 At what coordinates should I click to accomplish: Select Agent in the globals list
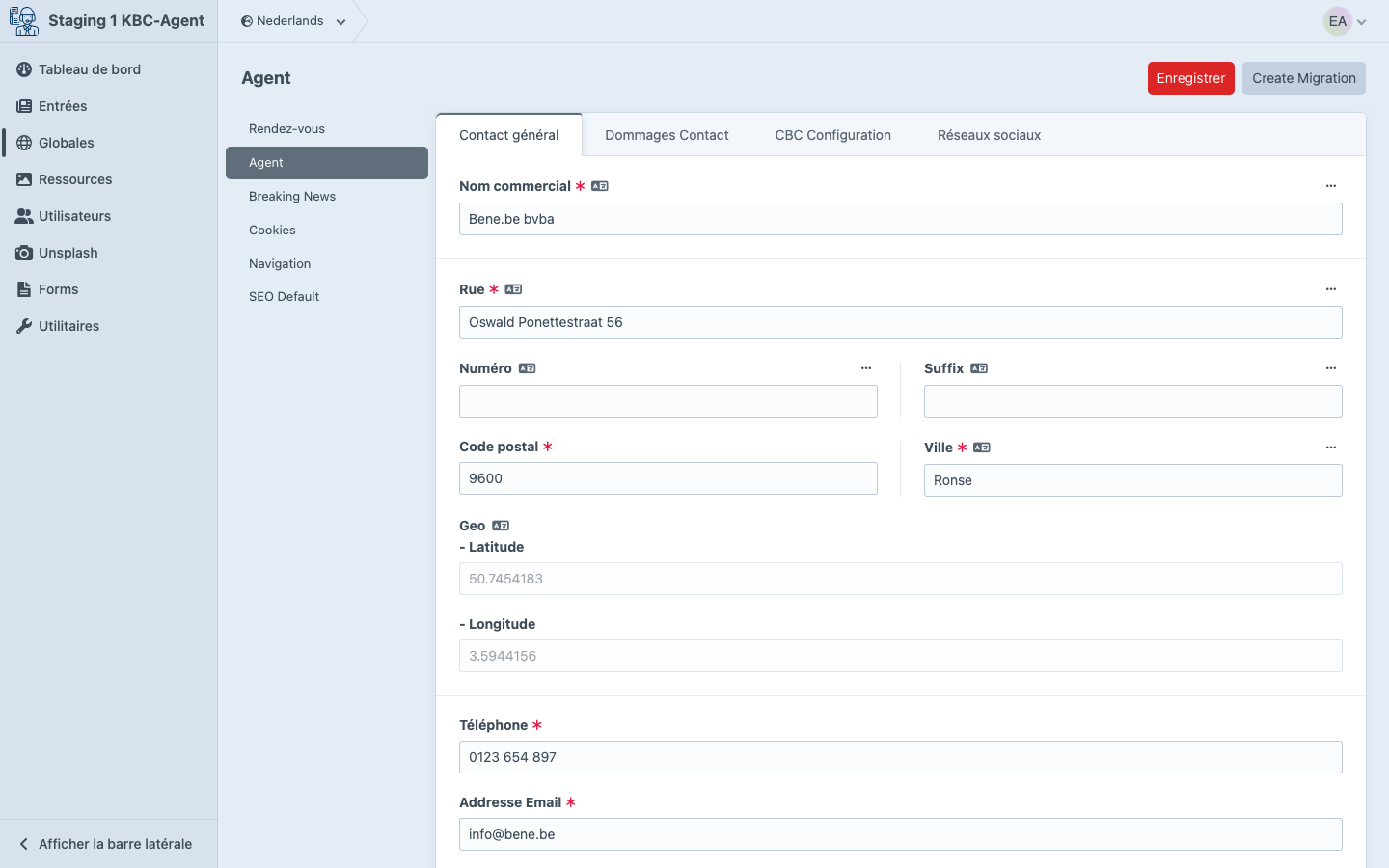tap(327, 163)
